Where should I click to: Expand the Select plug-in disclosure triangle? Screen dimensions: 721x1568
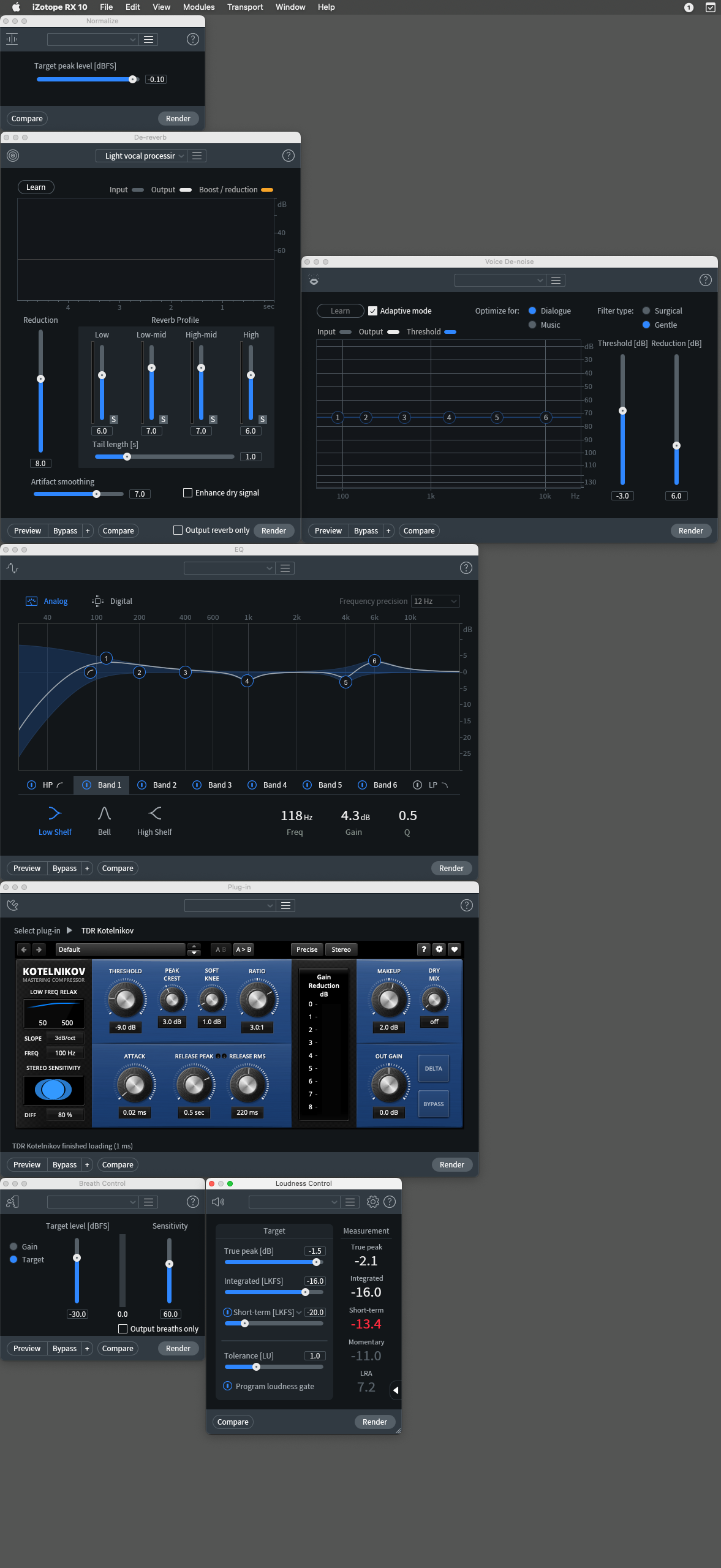(x=69, y=930)
